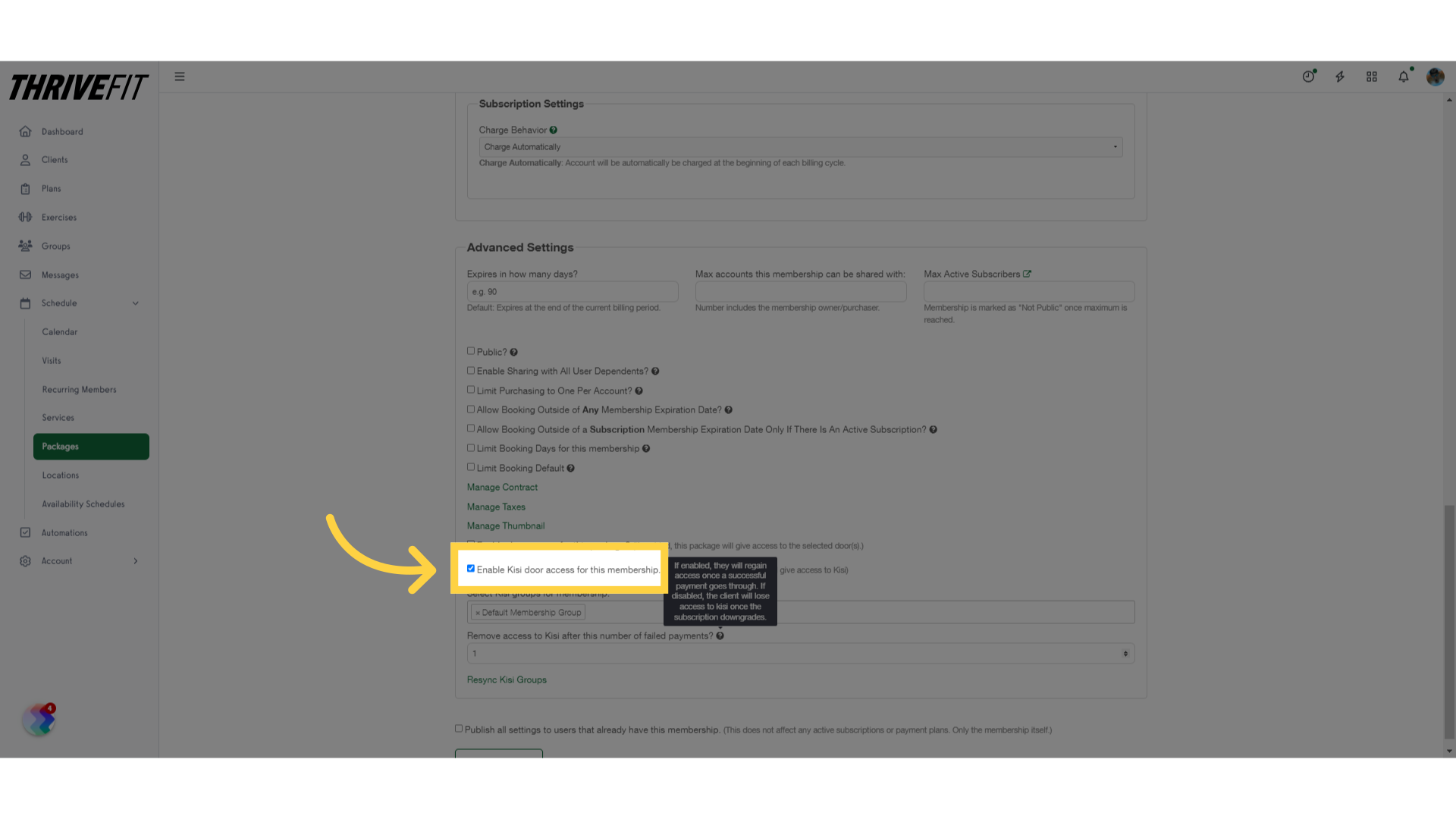
Task: Click the Manage Contract link
Action: click(502, 487)
